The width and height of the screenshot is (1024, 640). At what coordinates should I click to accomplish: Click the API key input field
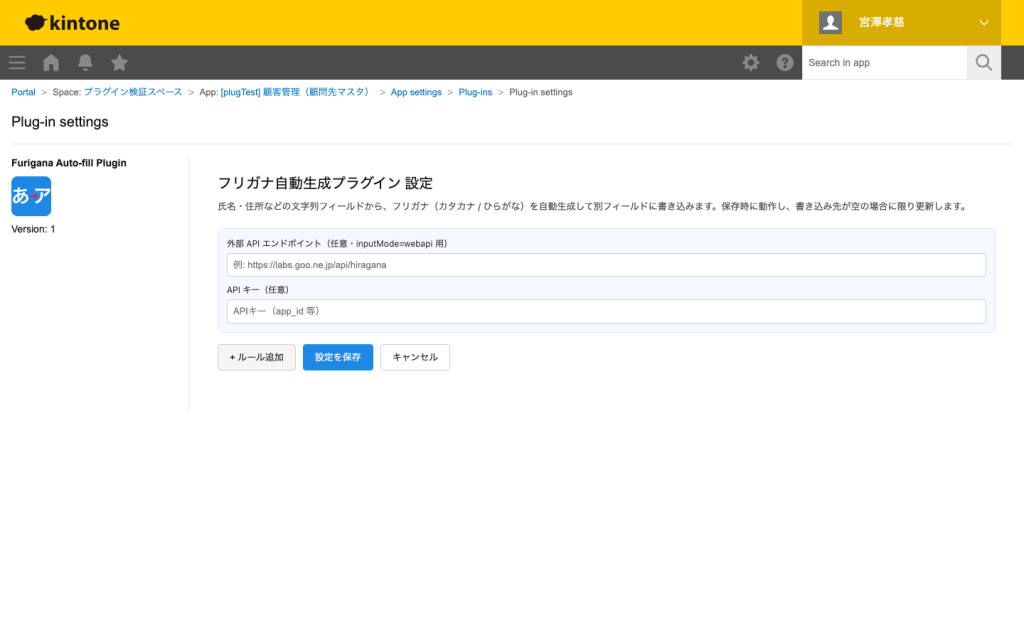tap(605, 311)
